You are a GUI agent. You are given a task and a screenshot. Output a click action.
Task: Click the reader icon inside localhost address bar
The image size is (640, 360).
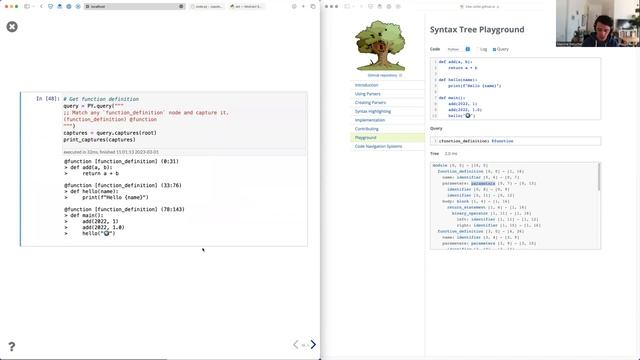point(181,7)
